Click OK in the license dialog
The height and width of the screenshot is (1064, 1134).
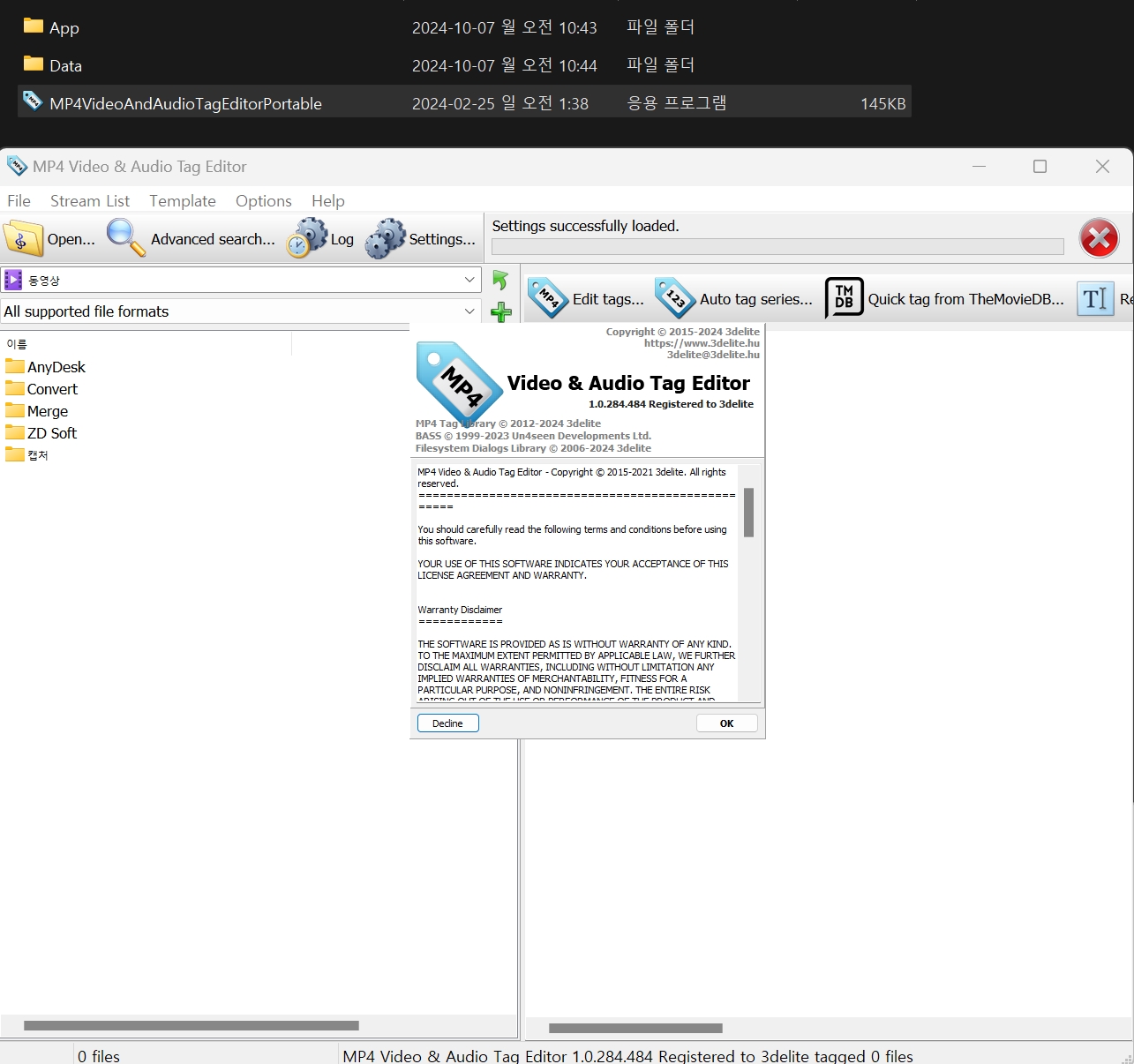pyautogui.click(x=727, y=723)
